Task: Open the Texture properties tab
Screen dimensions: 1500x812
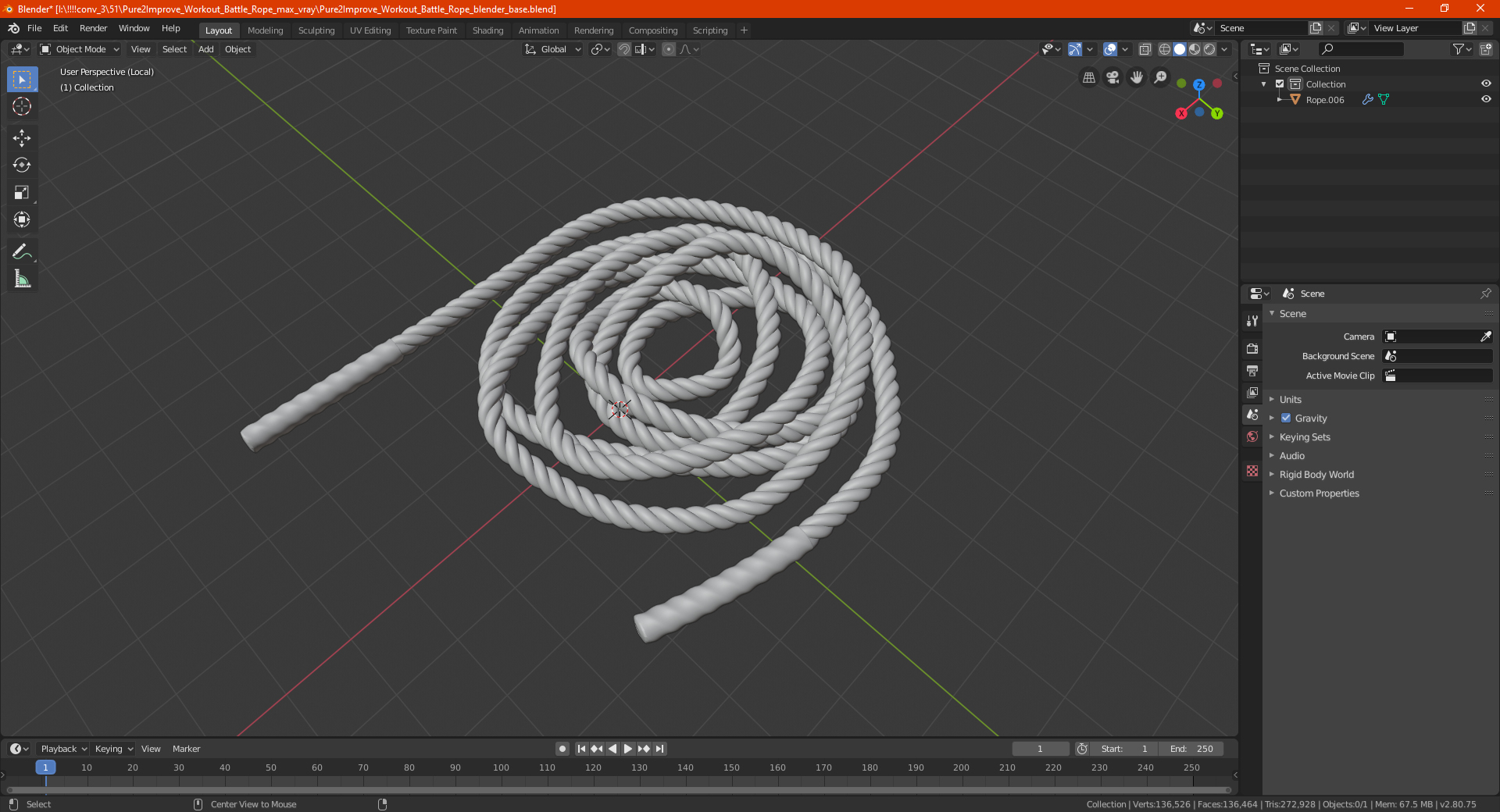Action: pos(1252,471)
